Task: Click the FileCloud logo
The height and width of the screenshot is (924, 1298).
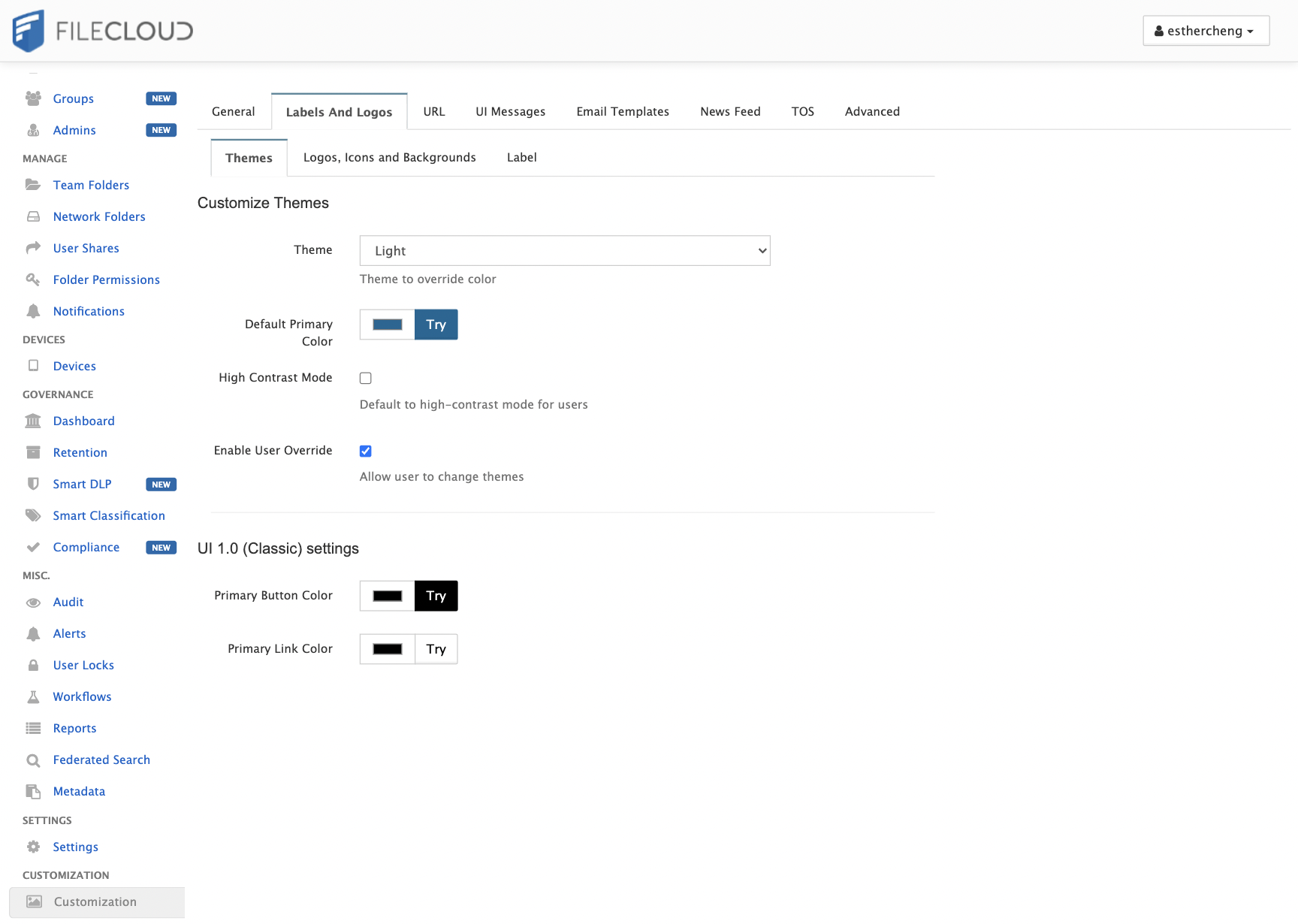Action: [103, 31]
